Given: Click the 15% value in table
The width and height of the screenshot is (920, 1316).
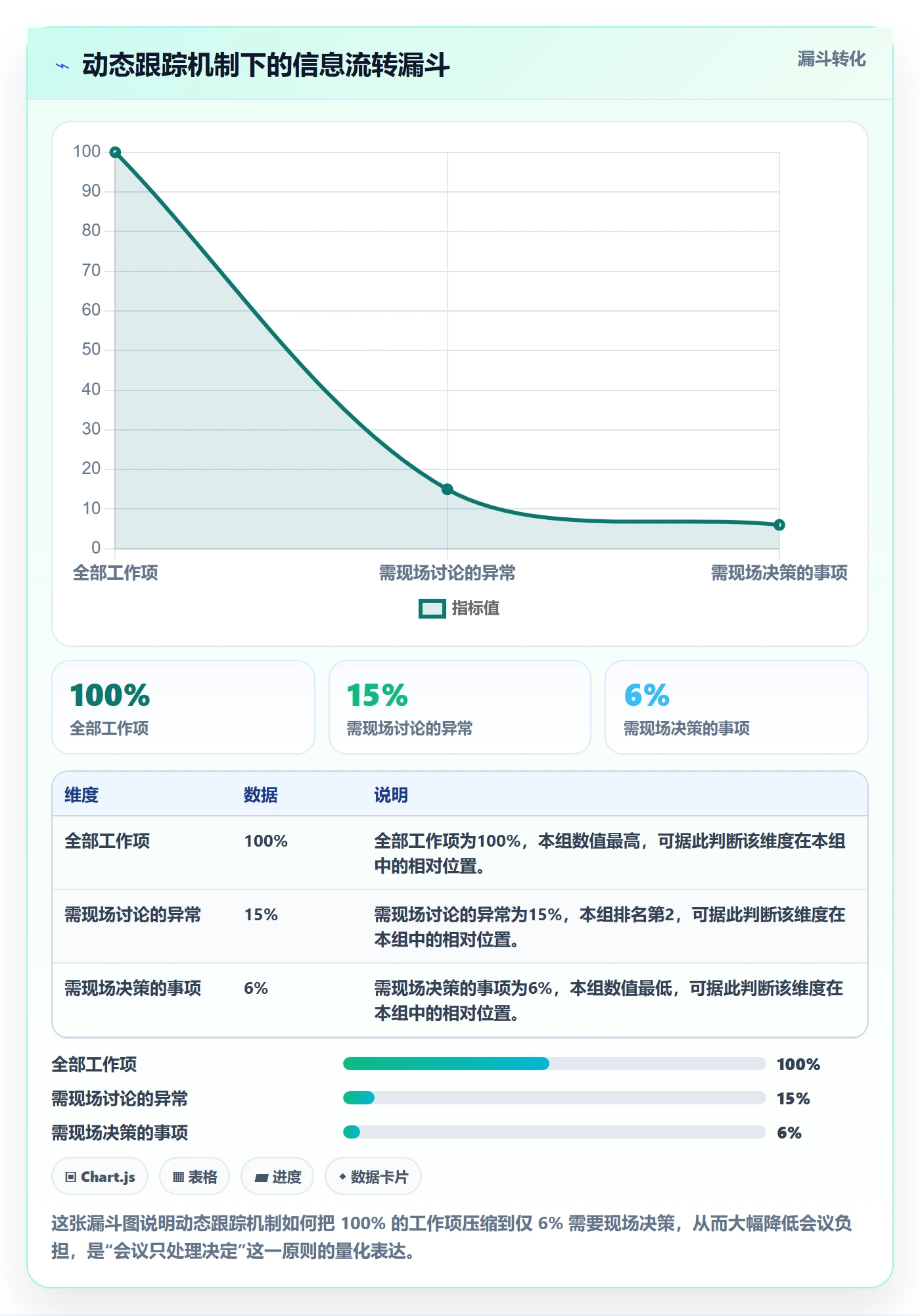Looking at the screenshot, I should click(261, 914).
